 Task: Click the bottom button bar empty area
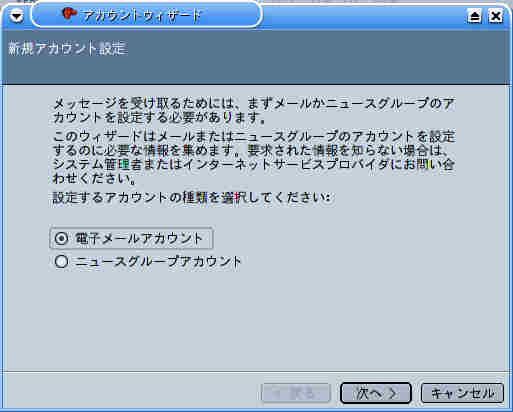click(x=133, y=392)
